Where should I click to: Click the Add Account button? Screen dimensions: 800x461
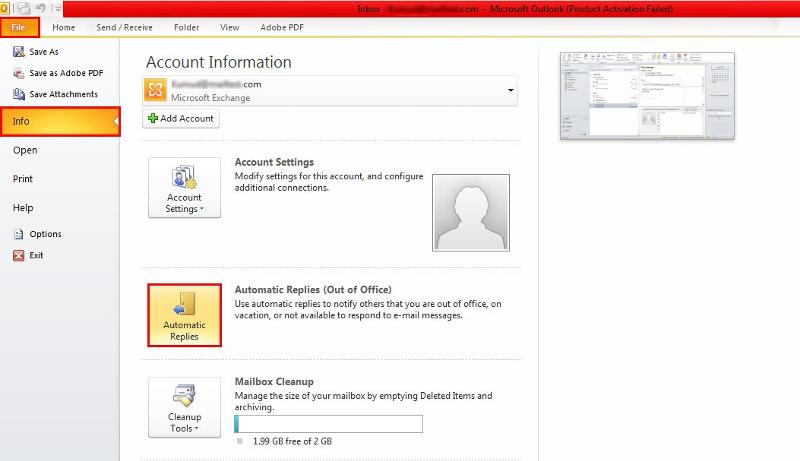181,118
